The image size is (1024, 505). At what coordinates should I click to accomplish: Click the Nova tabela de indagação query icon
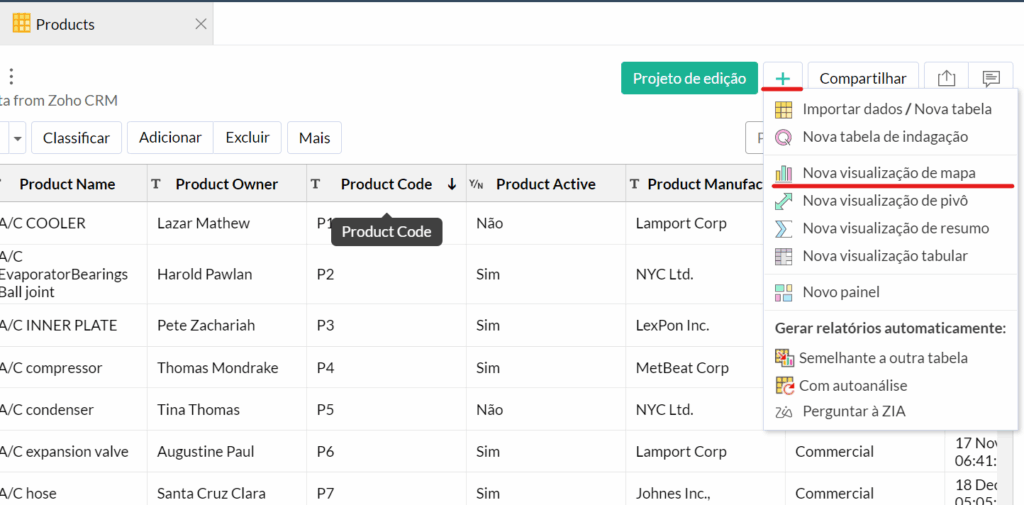point(783,137)
